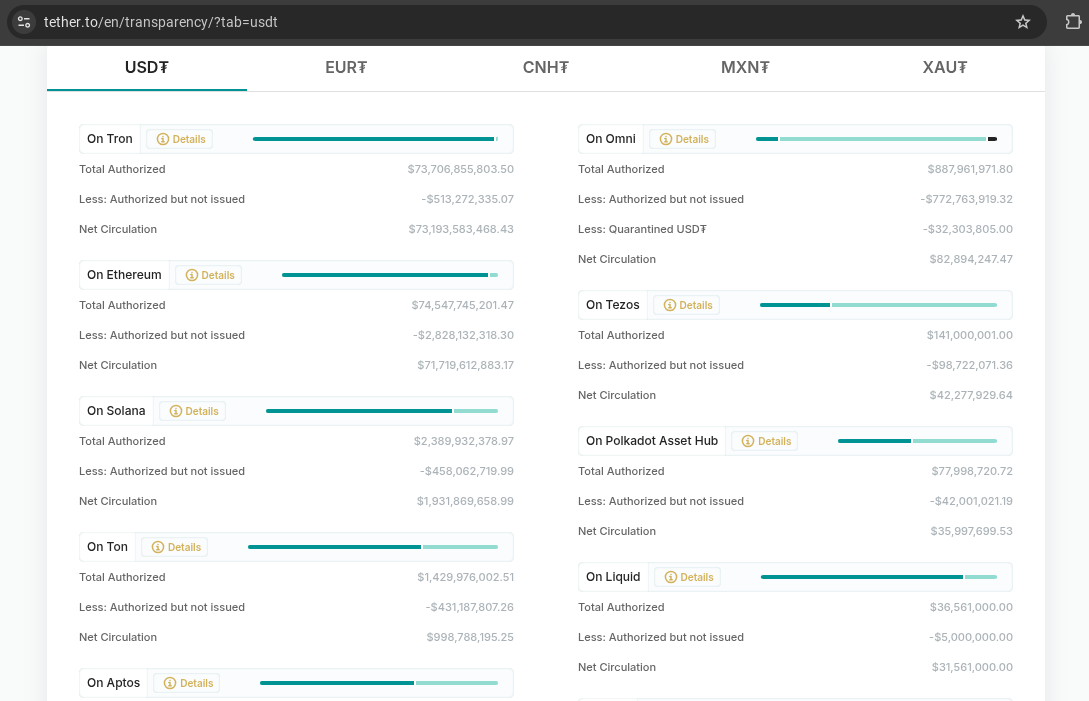
Task: Select Ethereum net circulation $71,719,612,883.17
Action: pos(465,365)
